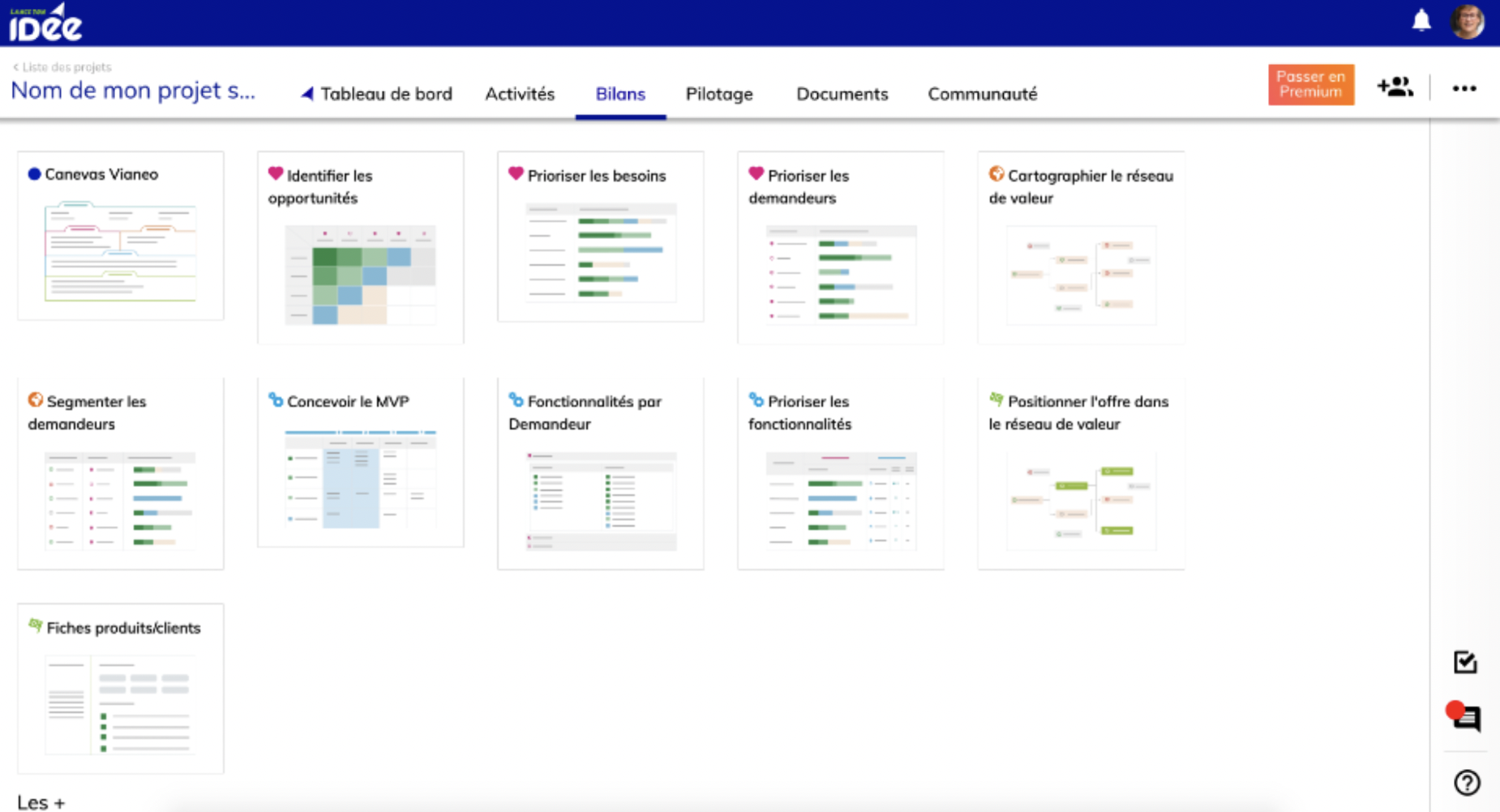Select the Bilans tab
The image size is (1500, 812).
tap(620, 94)
